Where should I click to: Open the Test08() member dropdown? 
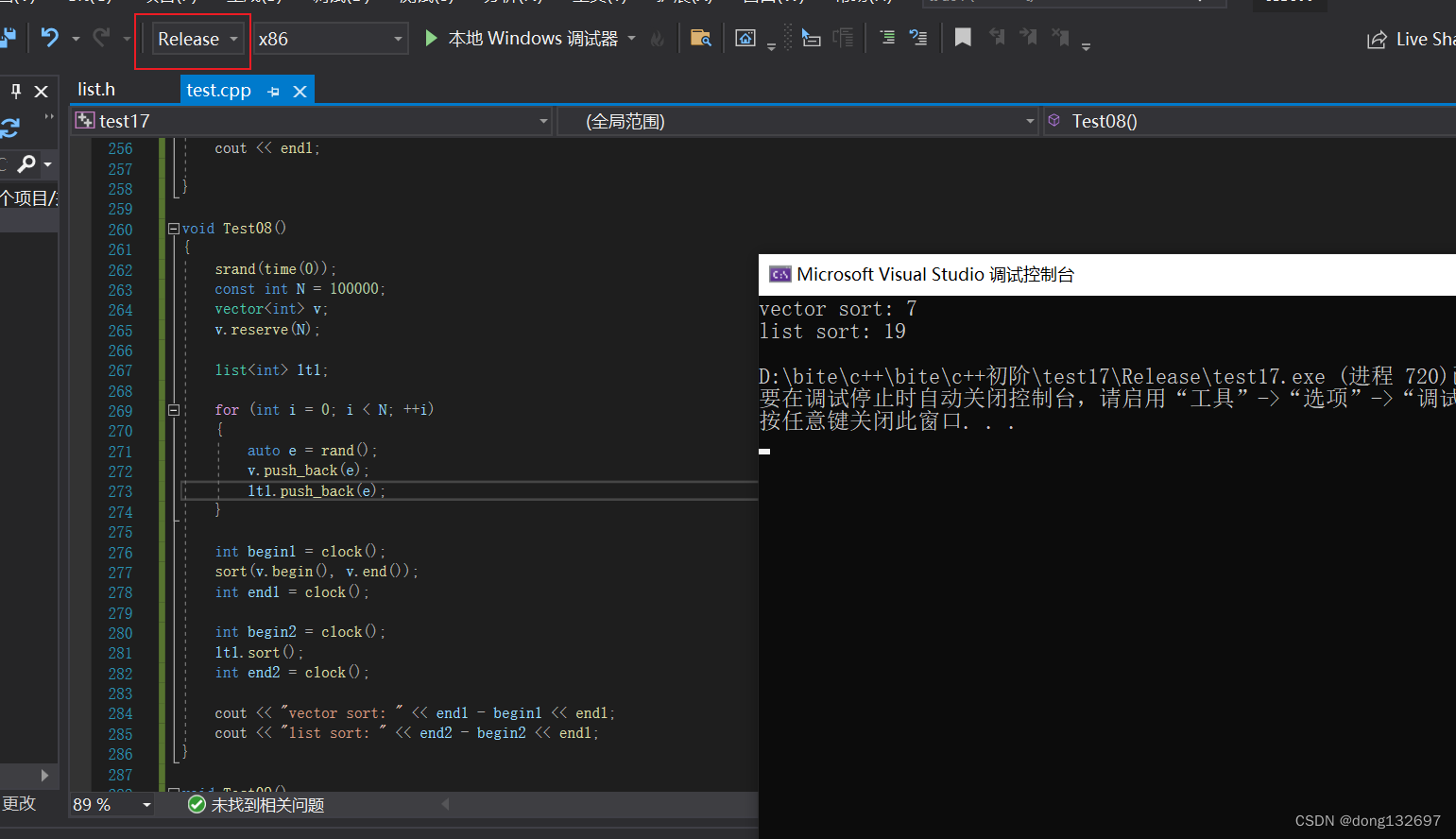coord(1248,121)
